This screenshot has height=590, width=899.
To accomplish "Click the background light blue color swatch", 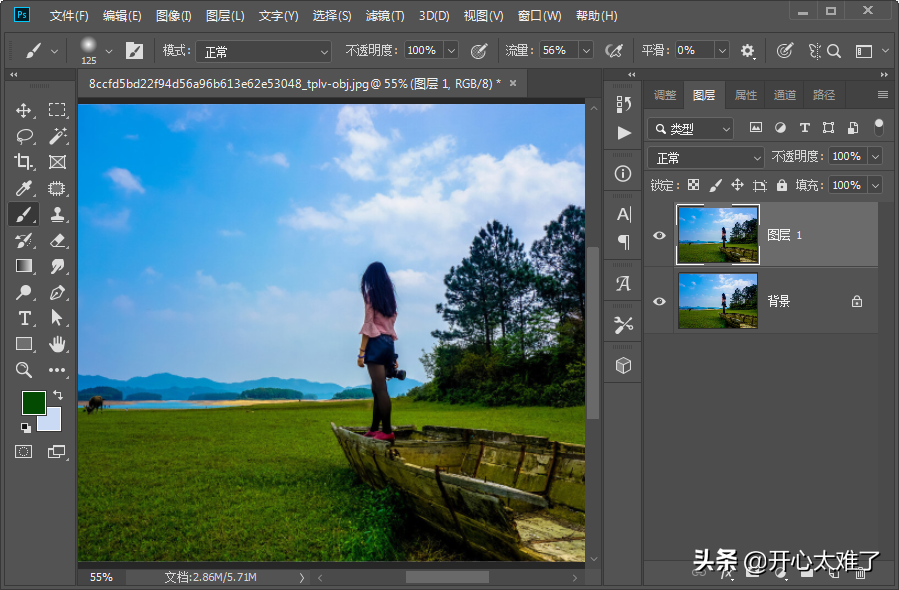I will (52, 421).
